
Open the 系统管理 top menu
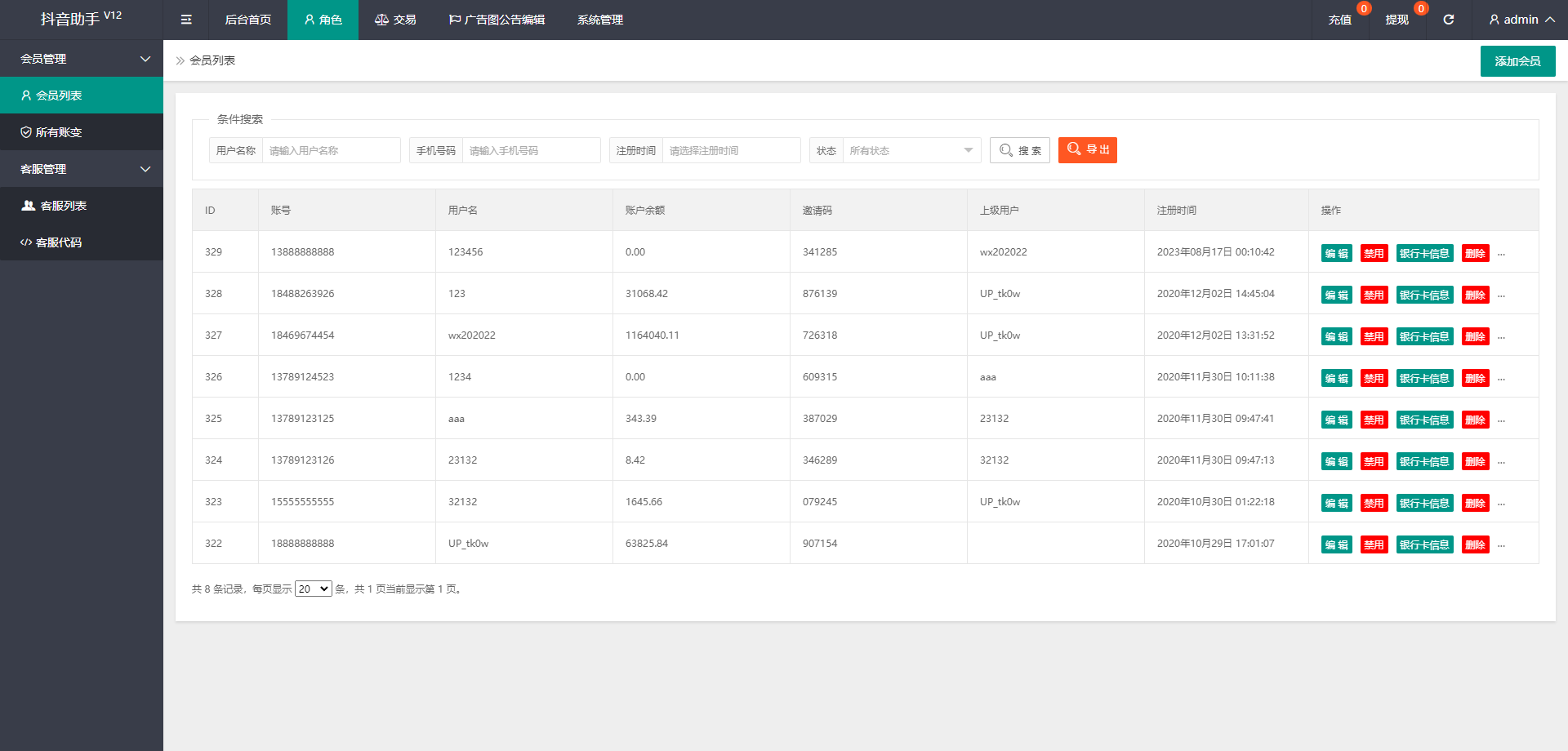(599, 20)
